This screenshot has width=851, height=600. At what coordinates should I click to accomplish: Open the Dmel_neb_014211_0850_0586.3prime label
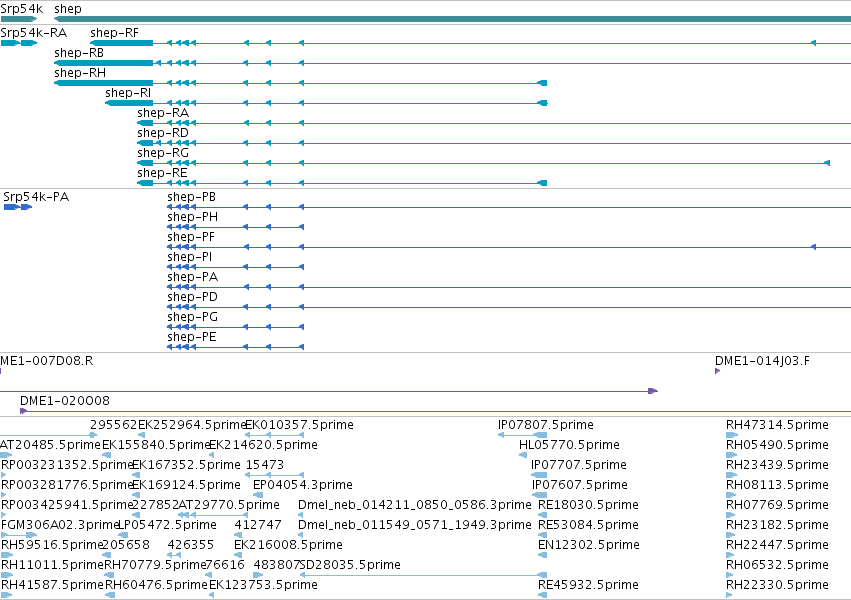point(415,505)
